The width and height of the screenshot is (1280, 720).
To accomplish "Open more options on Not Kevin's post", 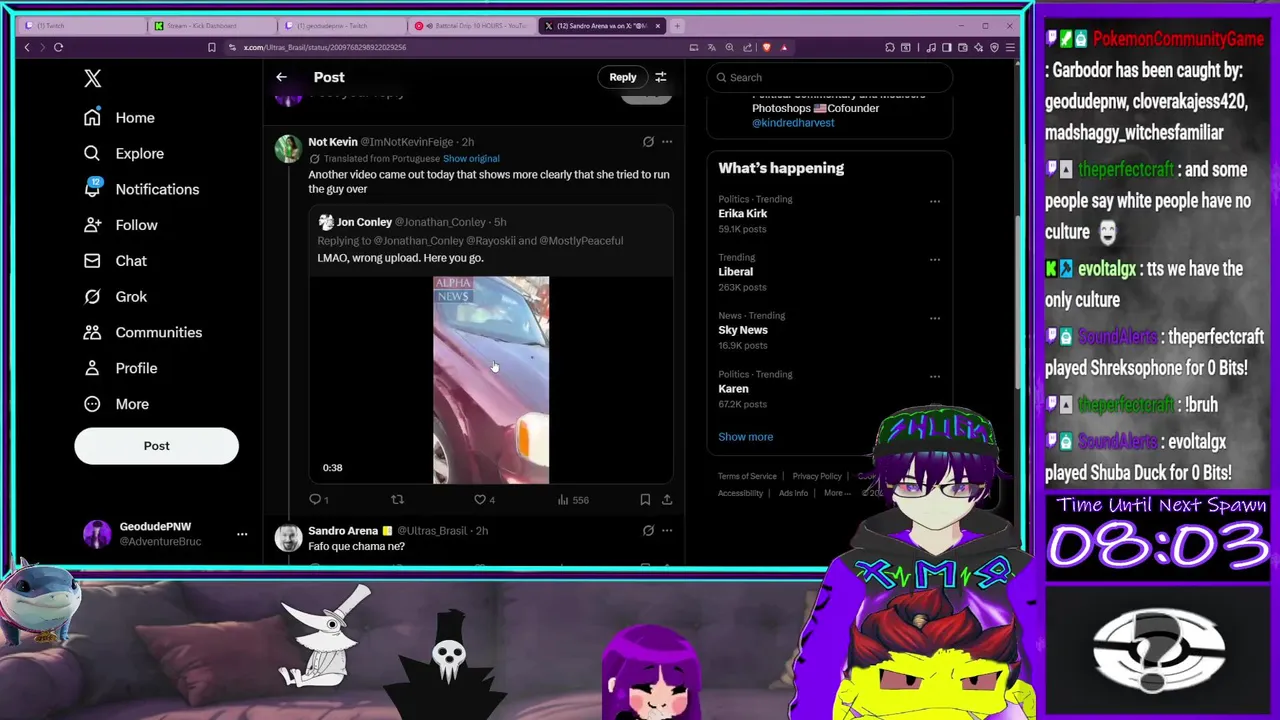I will (667, 142).
